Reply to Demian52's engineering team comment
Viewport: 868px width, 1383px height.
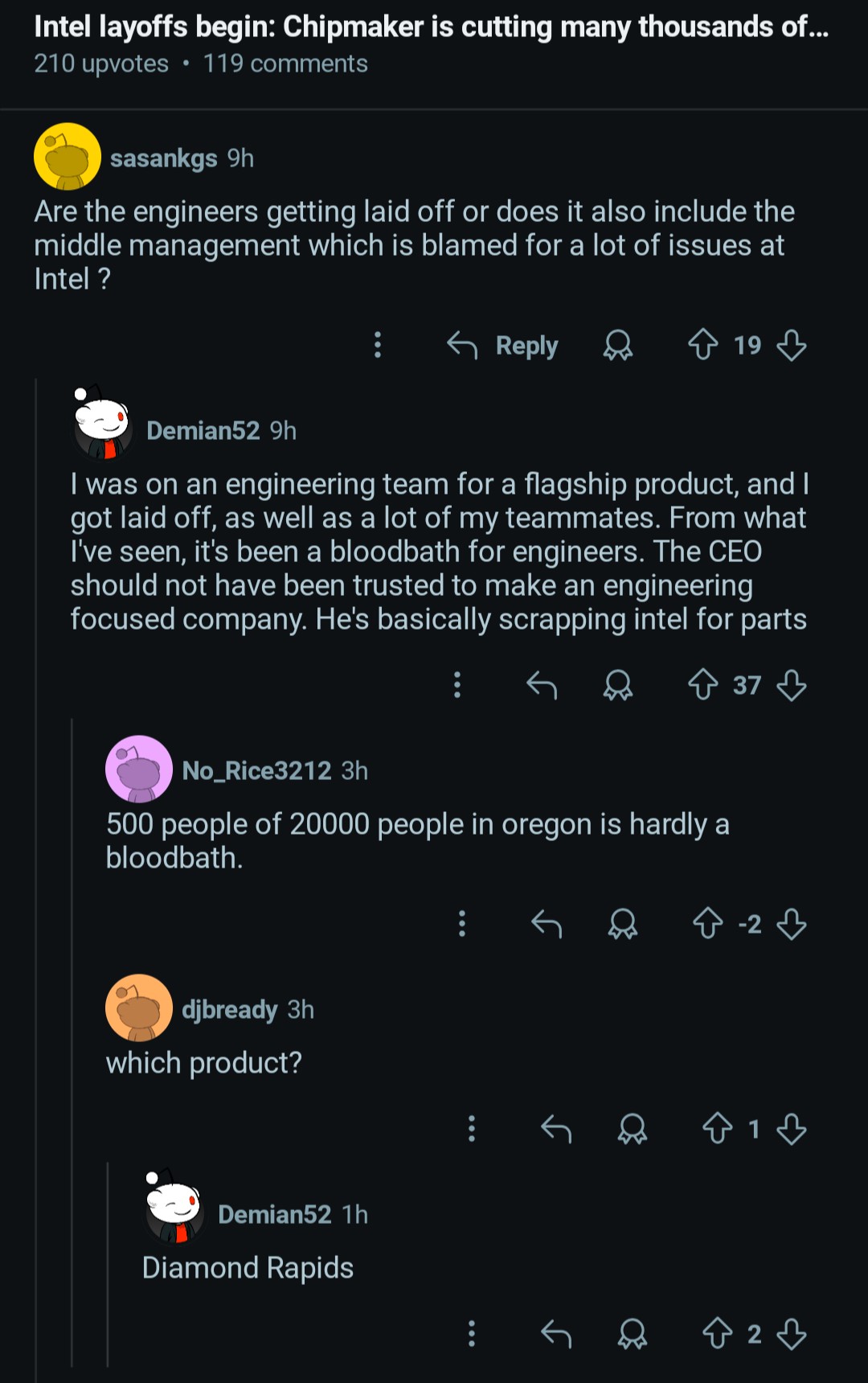tap(542, 685)
